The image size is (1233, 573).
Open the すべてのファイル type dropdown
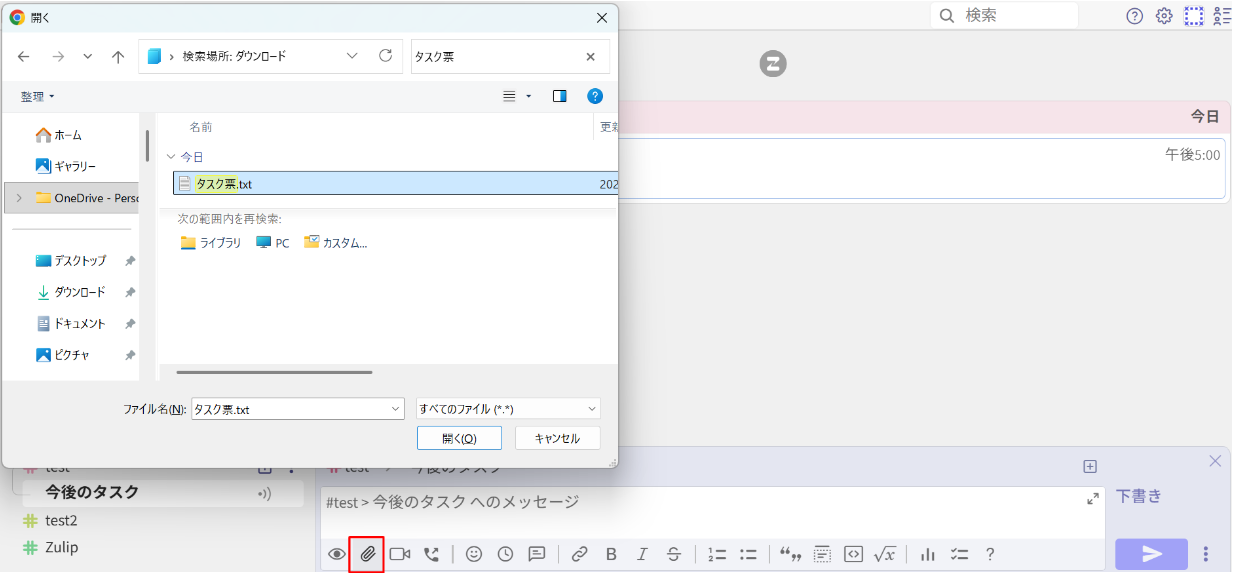point(508,409)
